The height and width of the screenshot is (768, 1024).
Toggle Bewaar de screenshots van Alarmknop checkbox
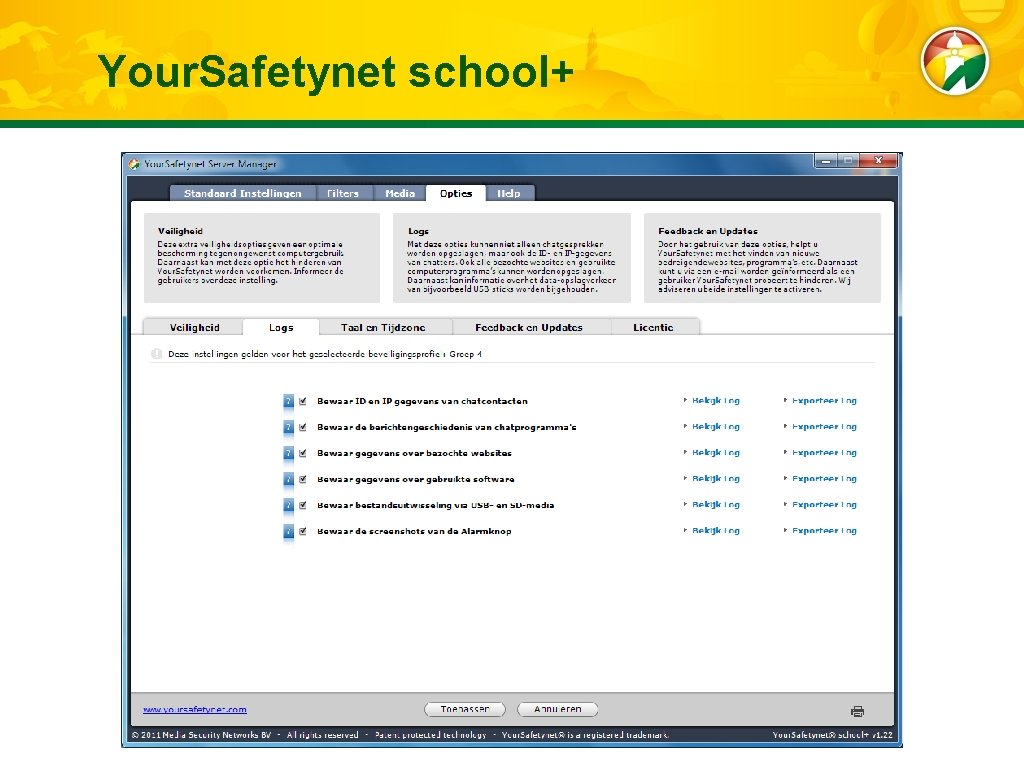303,532
